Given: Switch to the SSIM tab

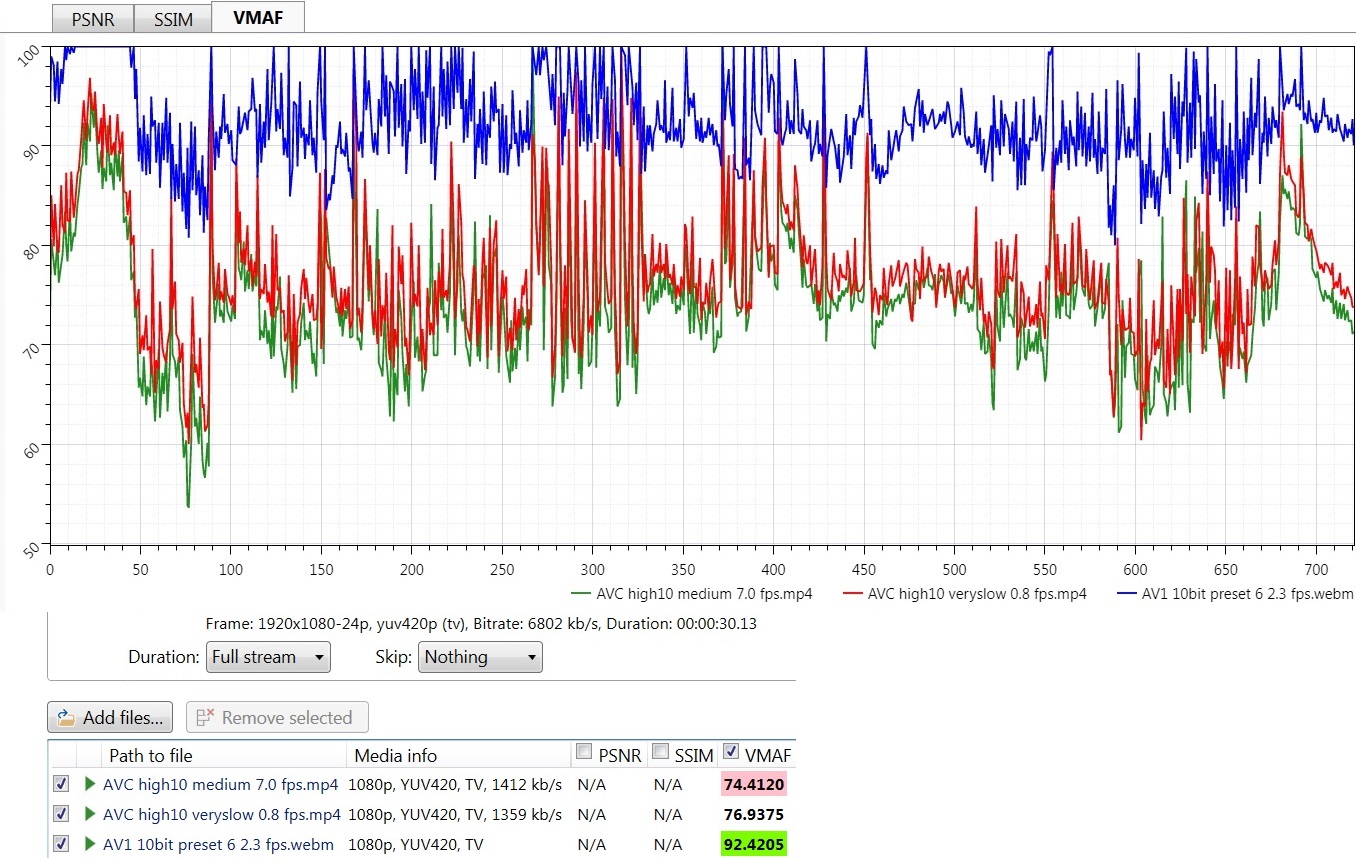Looking at the screenshot, I should (x=173, y=18).
